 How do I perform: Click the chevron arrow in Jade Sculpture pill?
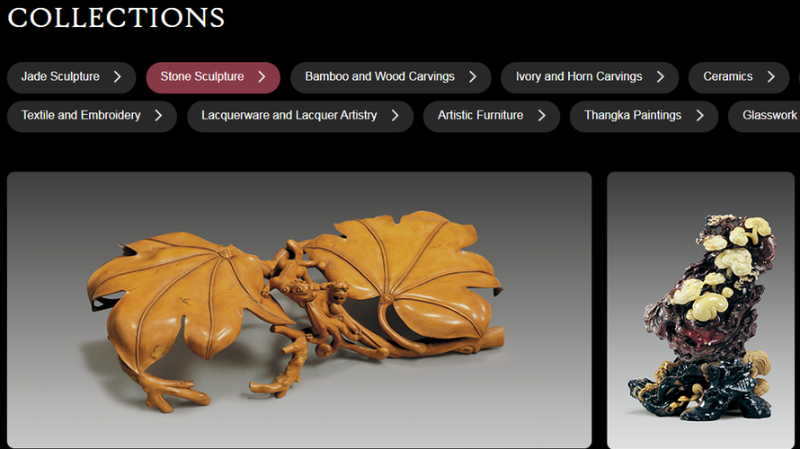click(117, 77)
